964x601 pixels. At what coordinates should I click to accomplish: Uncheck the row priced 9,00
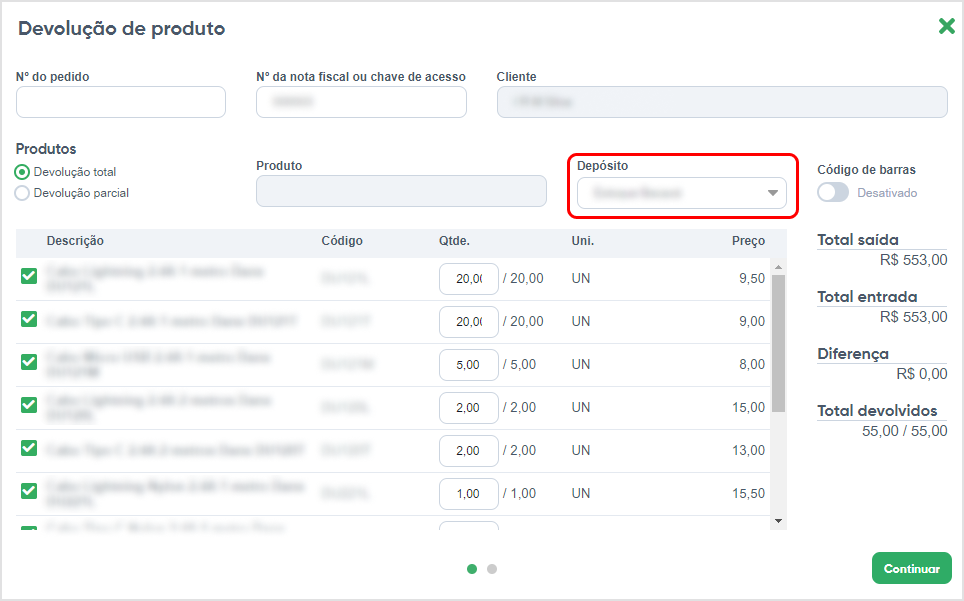pyautogui.click(x=29, y=319)
